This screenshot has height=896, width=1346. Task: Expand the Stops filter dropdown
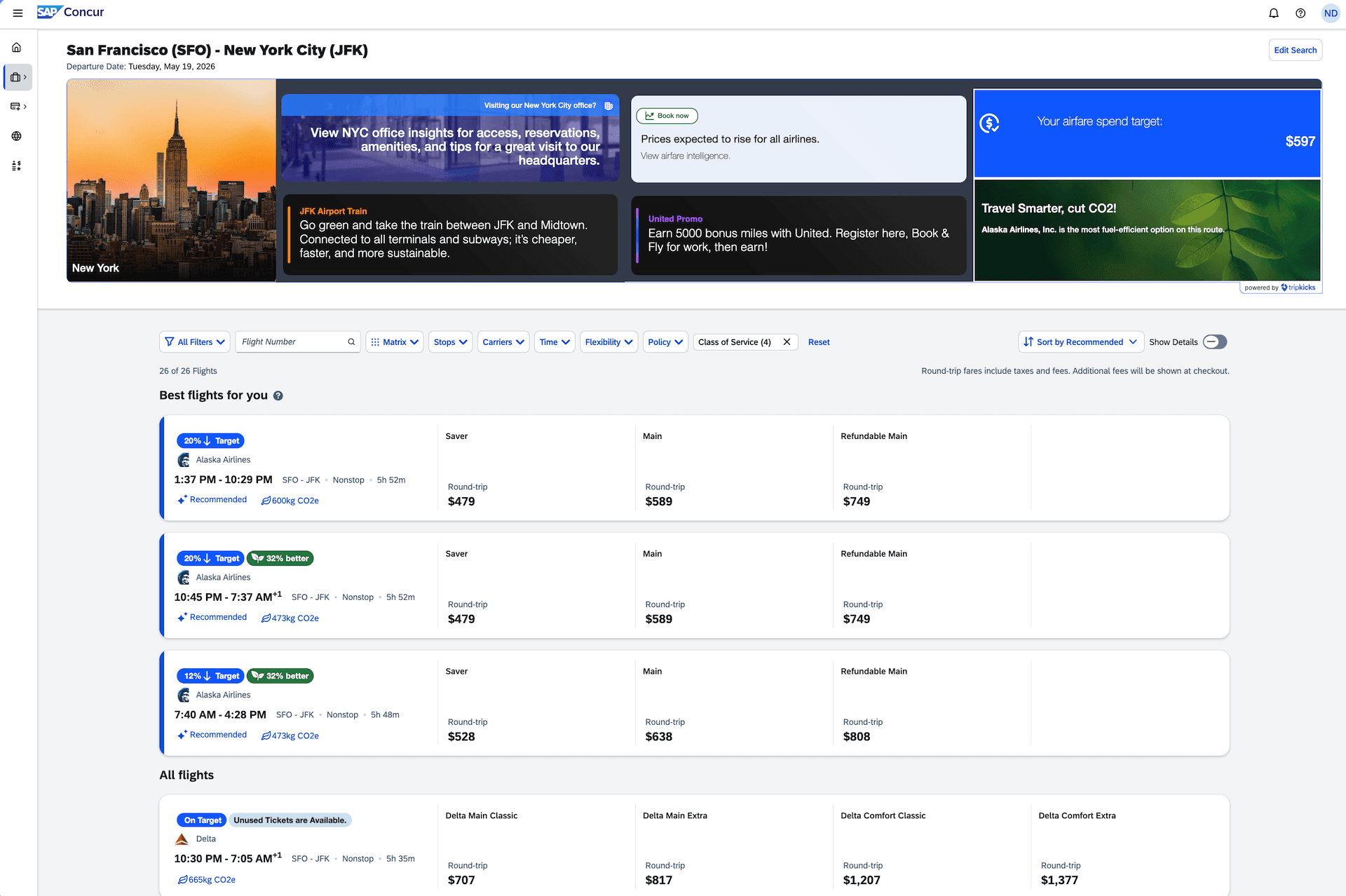point(450,342)
